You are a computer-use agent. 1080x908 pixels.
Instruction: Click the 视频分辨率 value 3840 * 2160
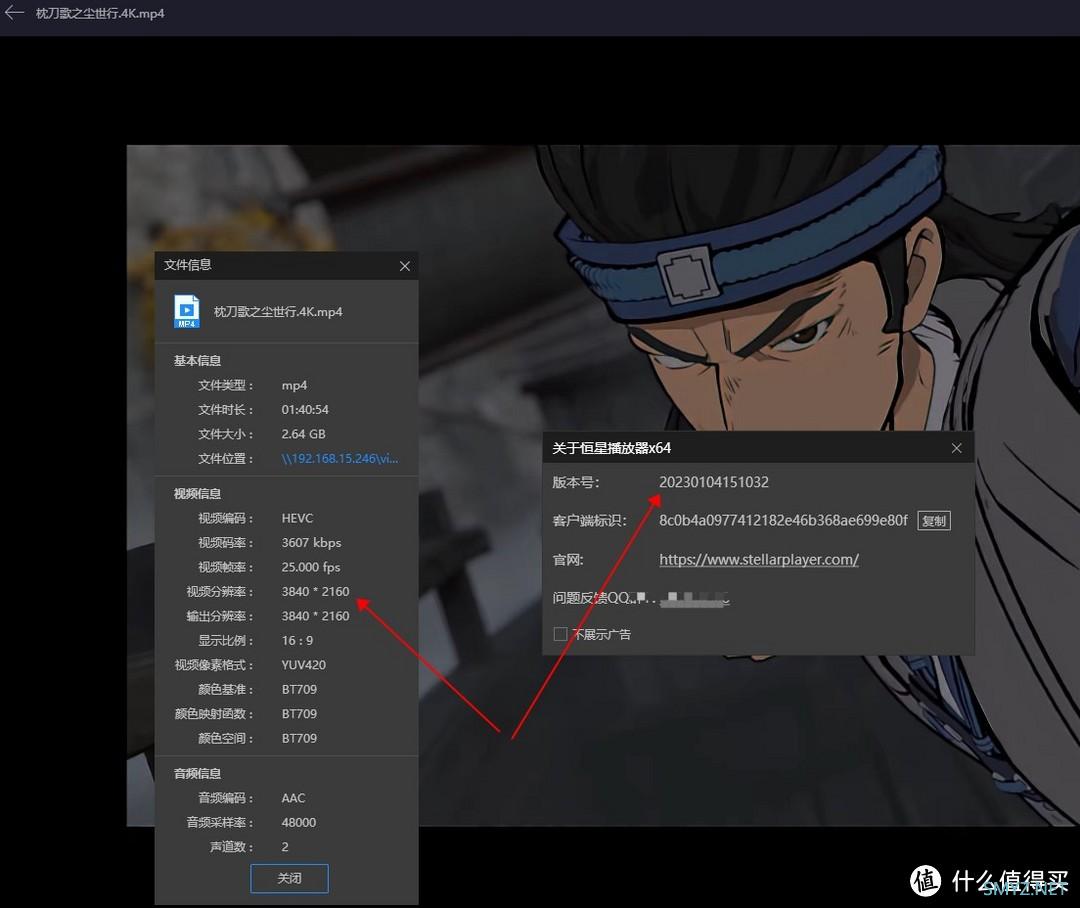315,592
